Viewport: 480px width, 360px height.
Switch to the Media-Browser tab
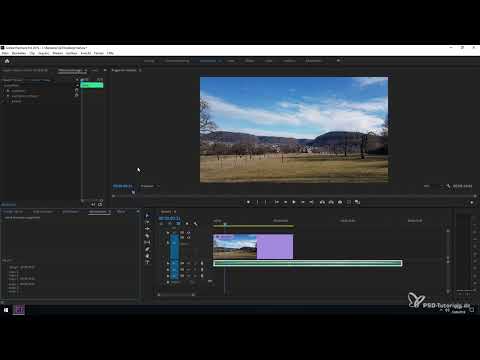pyautogui.click(x=43, y=212)
